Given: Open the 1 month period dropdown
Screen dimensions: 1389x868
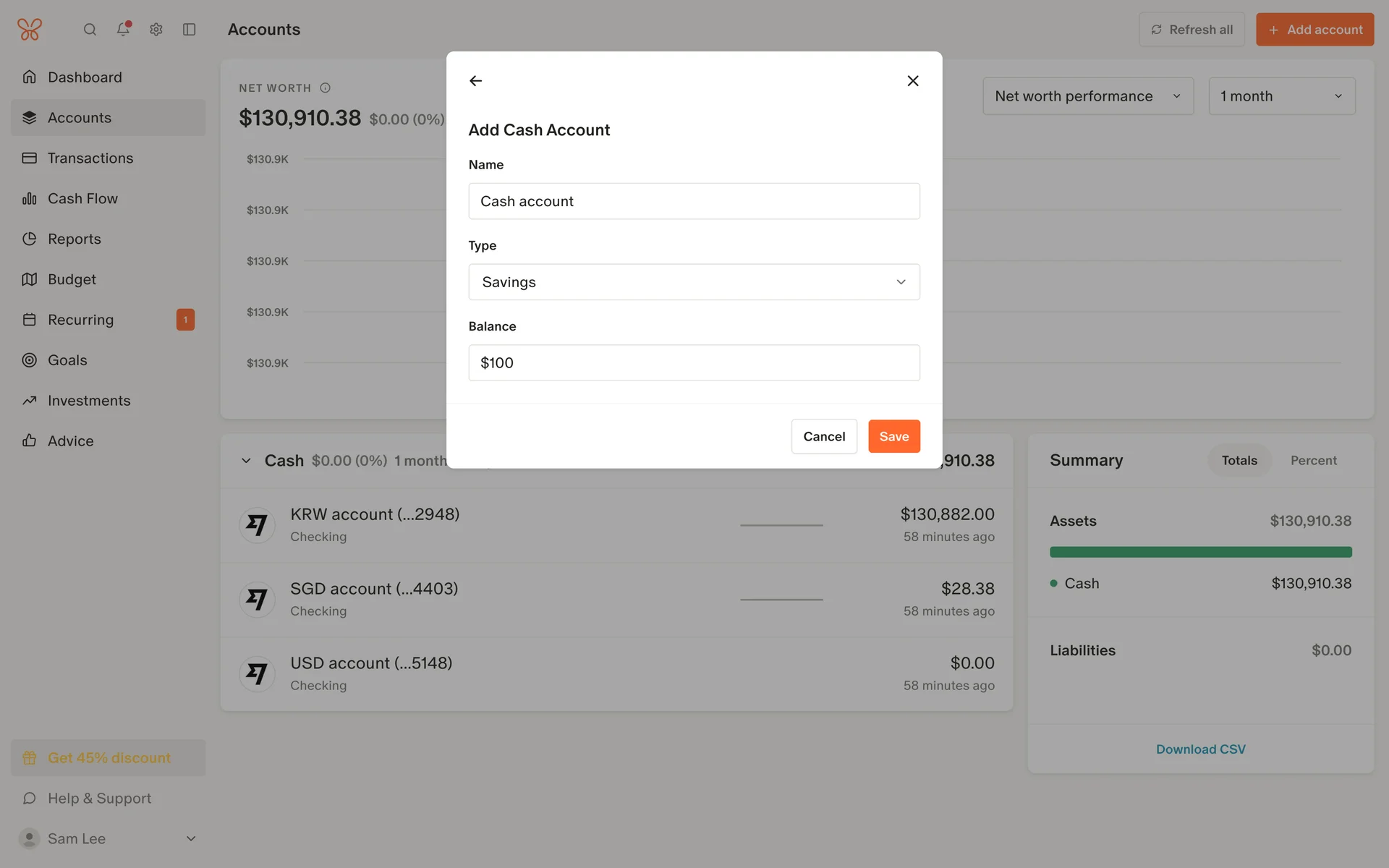Looking at the screenshot, I should click(1281, 96).
